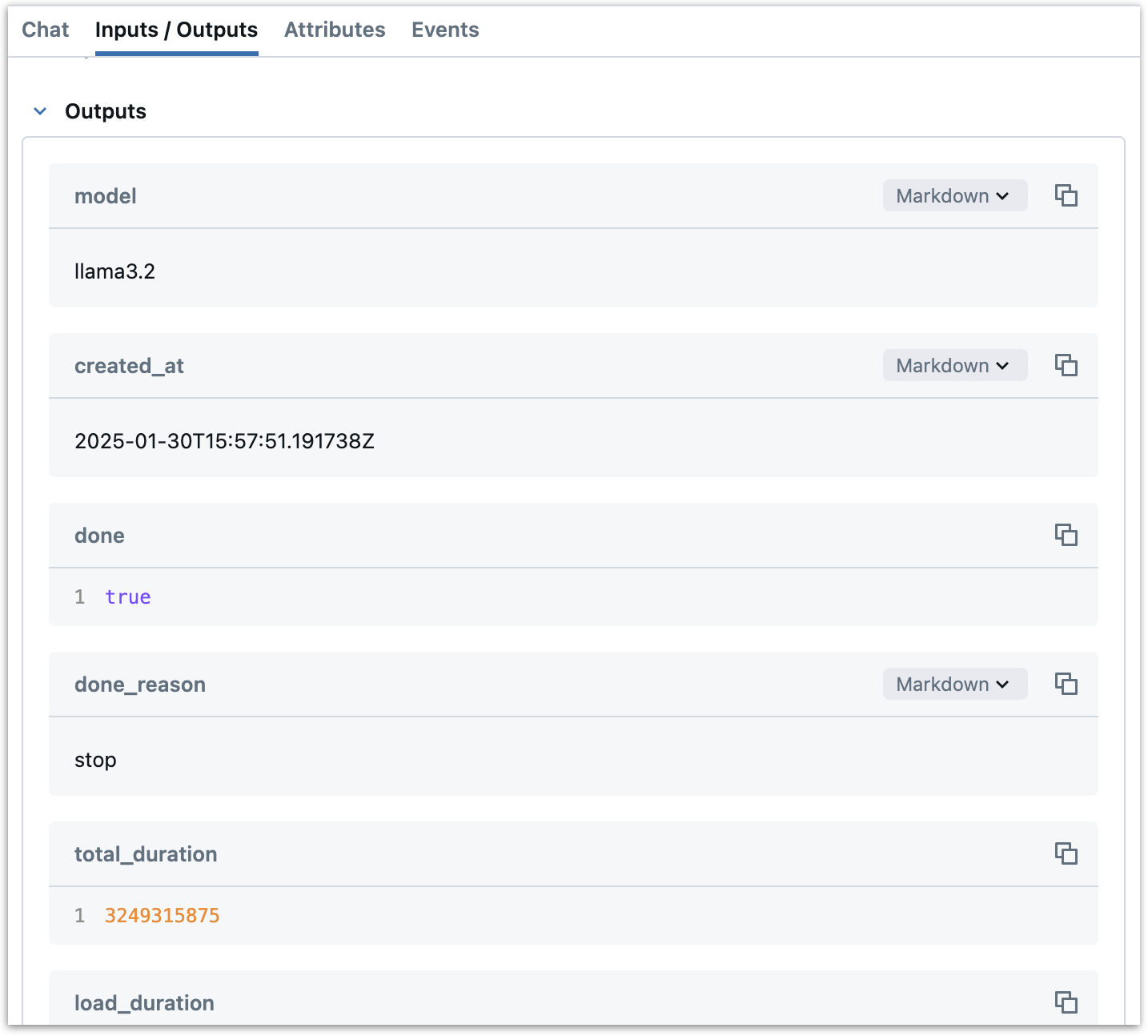Copy the created_at timestamp value
1148x1036 pixels.
point(1066,365)
